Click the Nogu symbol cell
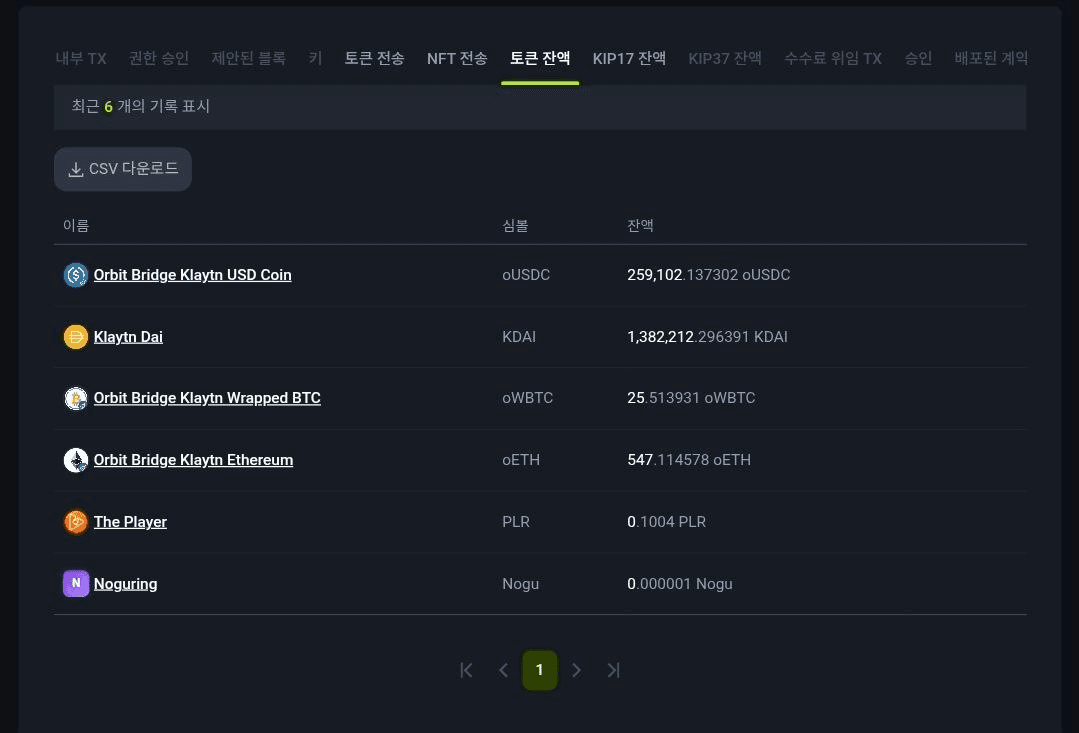The height and width of the screenshot is (733, 1079). coord(520,584)
